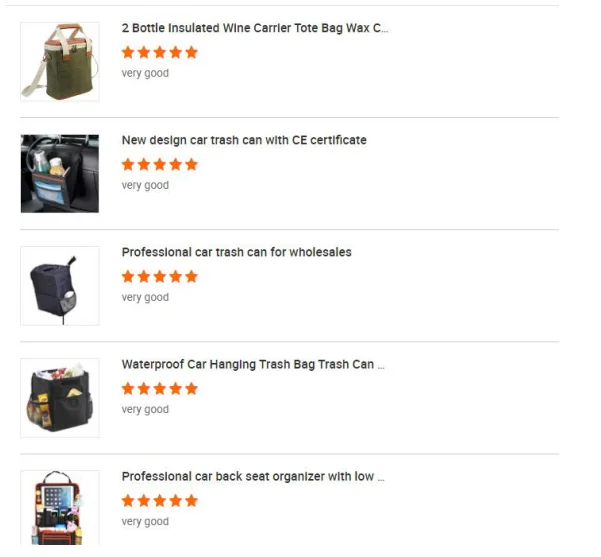Click the star rating under the CE certificate trash can

pos(159,164)
